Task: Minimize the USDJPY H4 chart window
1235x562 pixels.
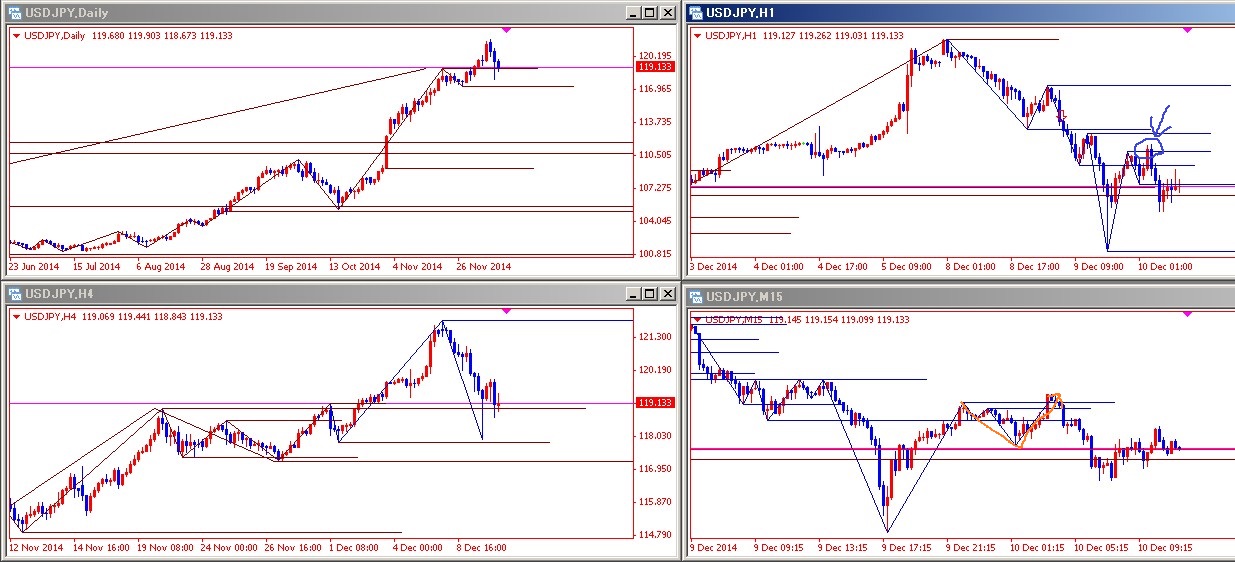Action: (633, 294)
